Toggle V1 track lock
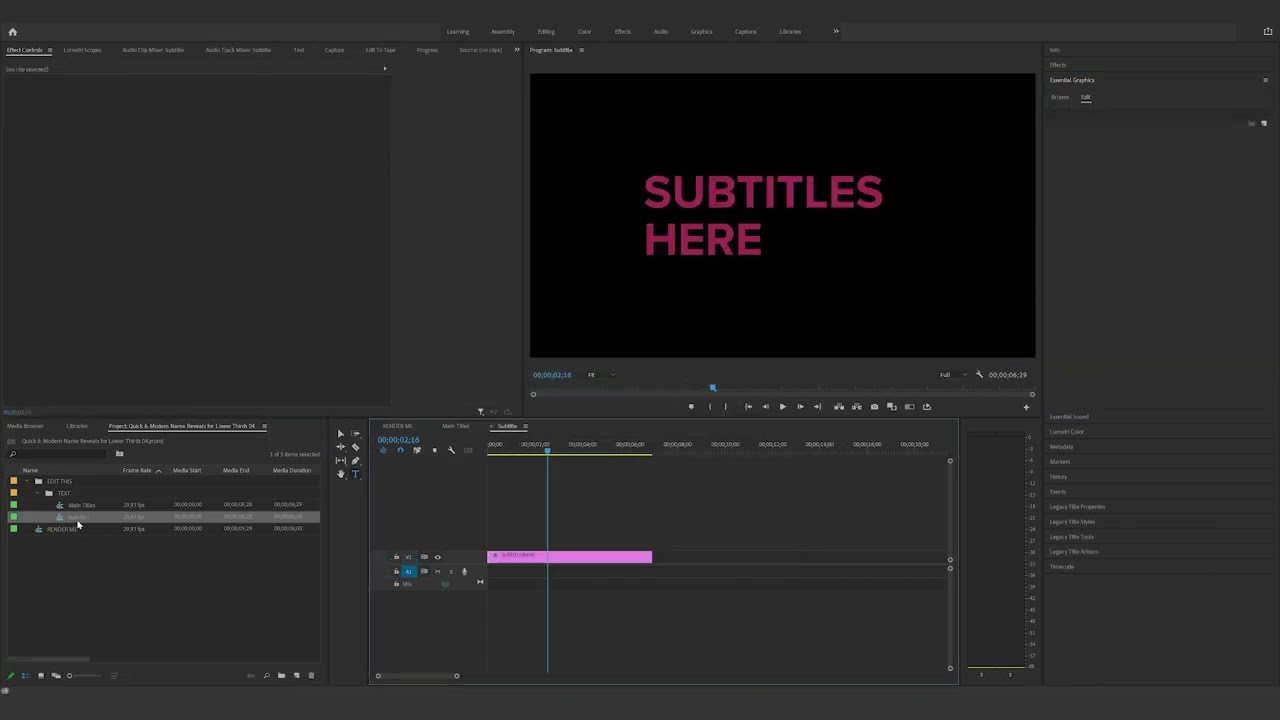The height and width of the screenshot is (720, 1280). tap(396, 557)
